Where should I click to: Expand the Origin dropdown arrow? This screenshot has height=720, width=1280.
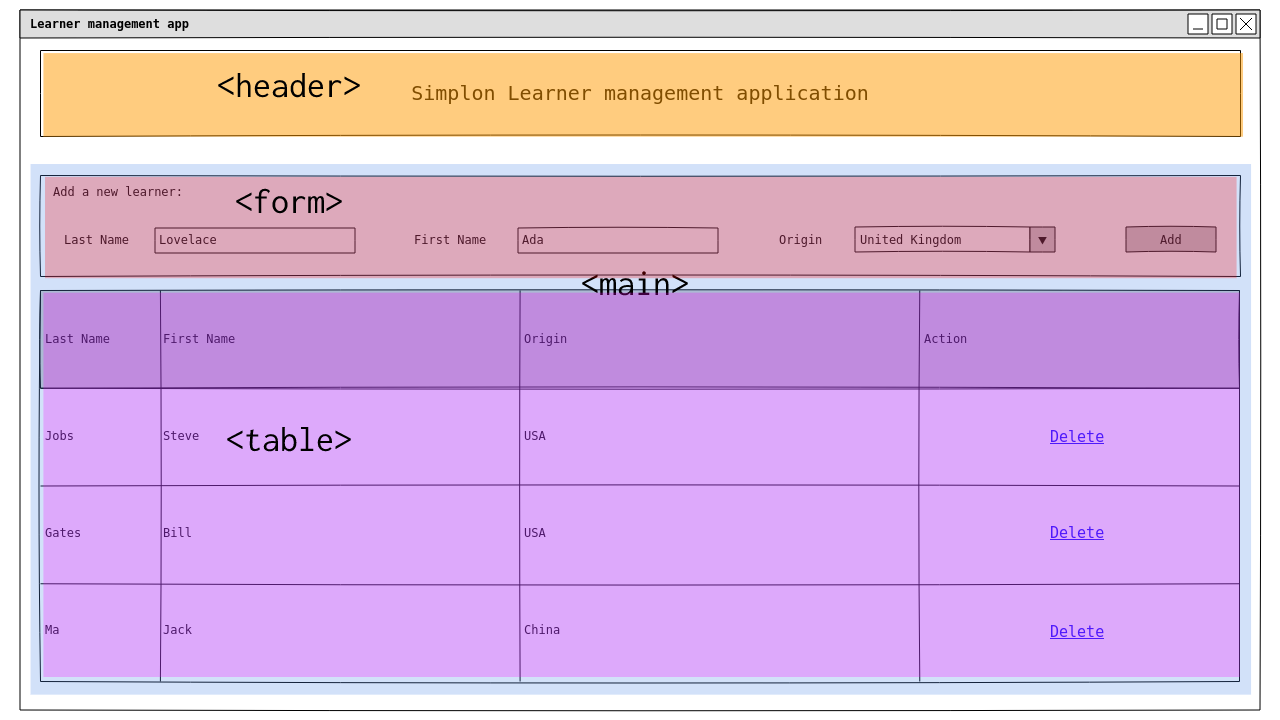click(1042, 240)
